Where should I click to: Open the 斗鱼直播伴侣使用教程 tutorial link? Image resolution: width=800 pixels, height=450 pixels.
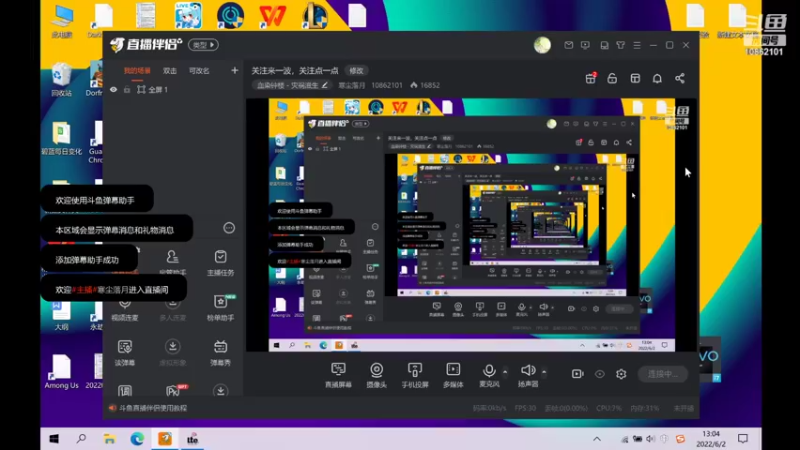(153, 408)
